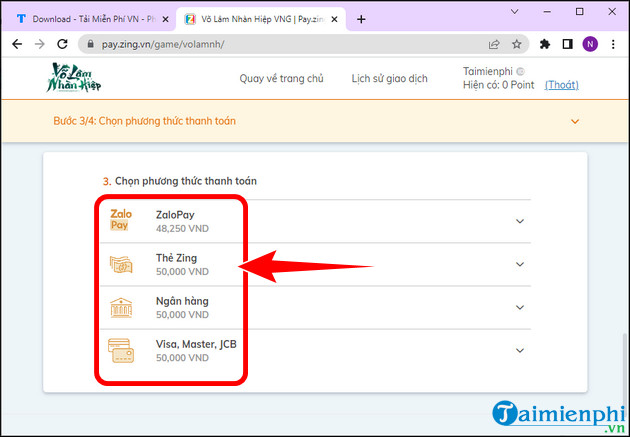Close the Võ Lâm Nhàn Hiệp VNG tab

click(x=334, y=19)
